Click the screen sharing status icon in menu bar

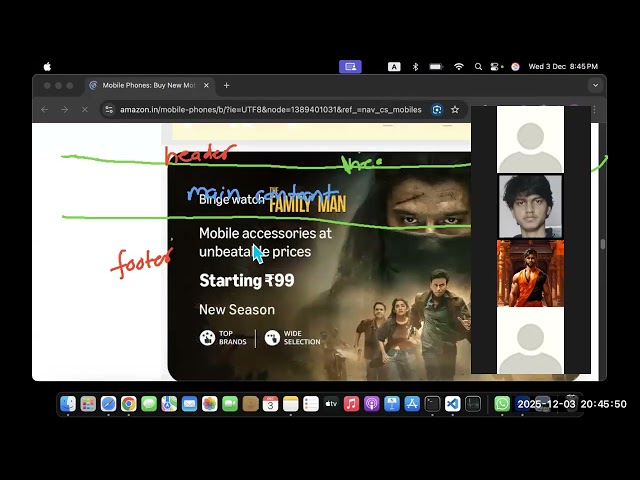coord(350,67)
